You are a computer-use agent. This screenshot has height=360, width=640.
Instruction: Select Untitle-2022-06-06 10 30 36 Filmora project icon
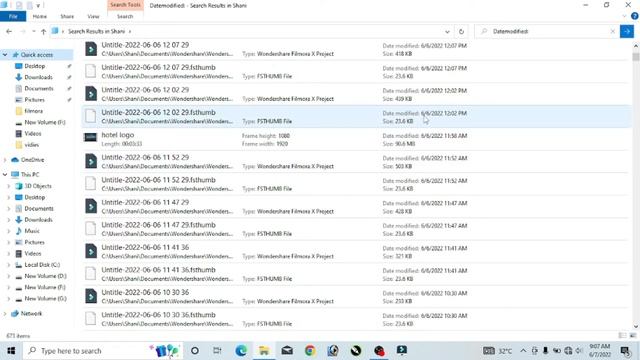click(91, 296)
